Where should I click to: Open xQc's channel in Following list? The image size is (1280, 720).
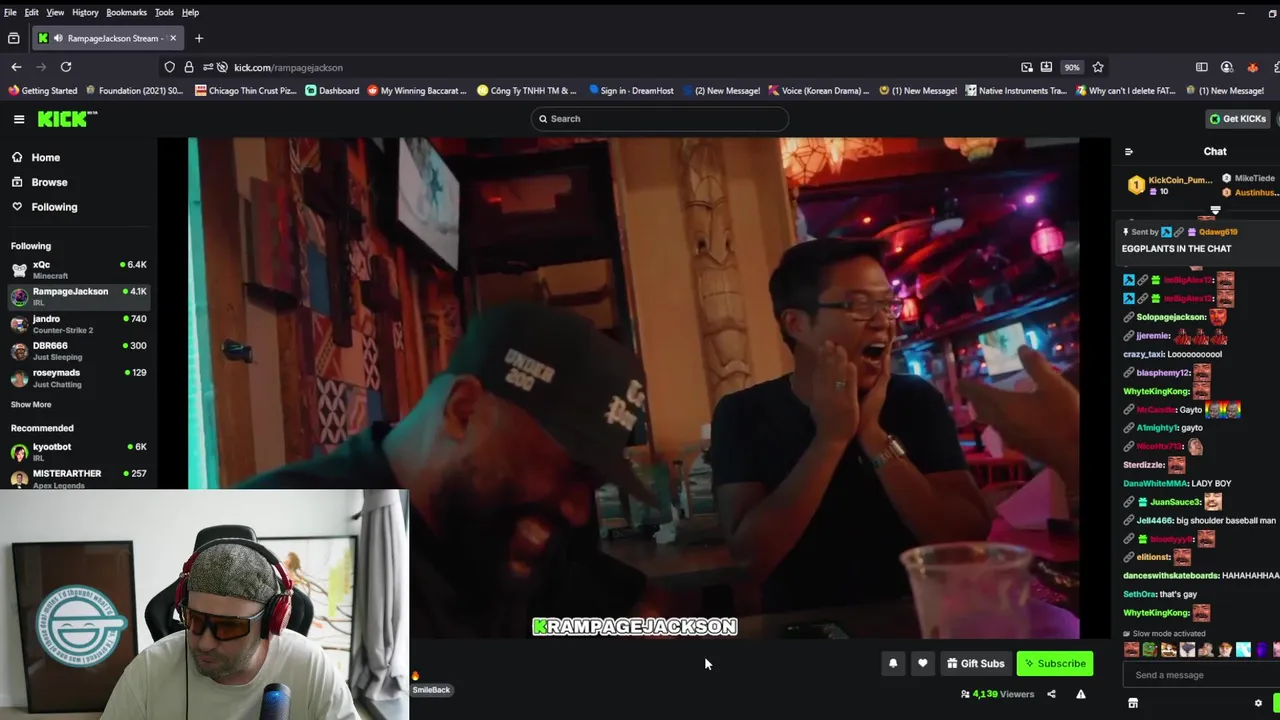[78, 269]
